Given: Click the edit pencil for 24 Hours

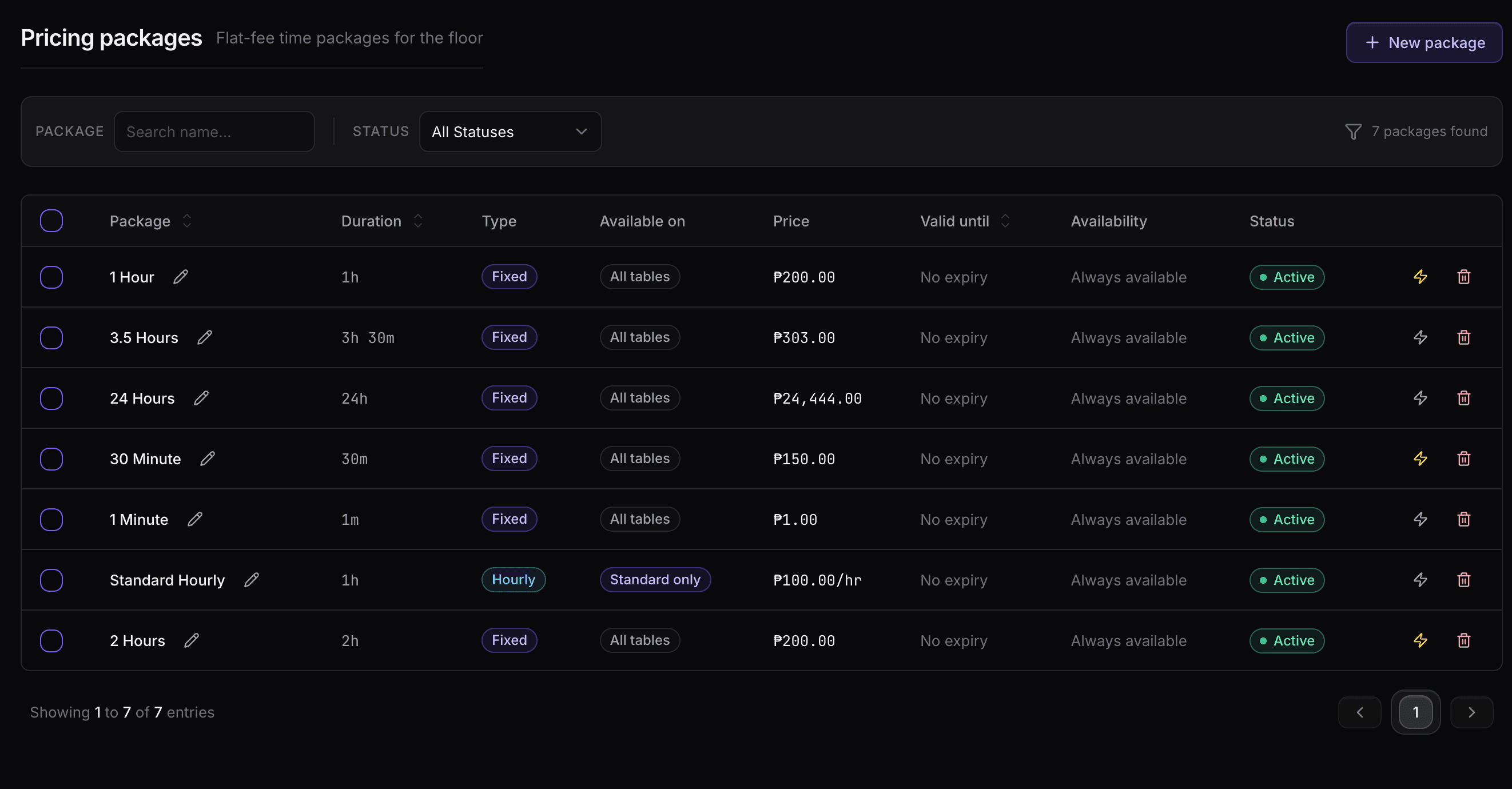Looking at the screenshot, I should 201,398.
